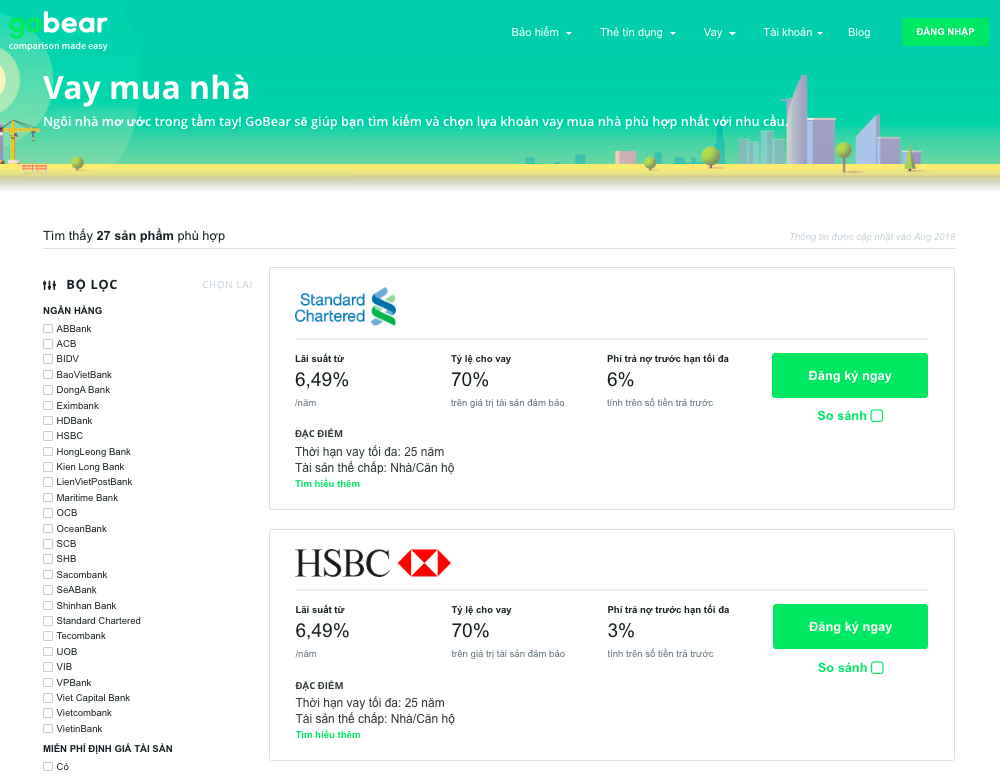
Task: Click CHỌN LẠI to reset filters
Action: tap(227, 284)
